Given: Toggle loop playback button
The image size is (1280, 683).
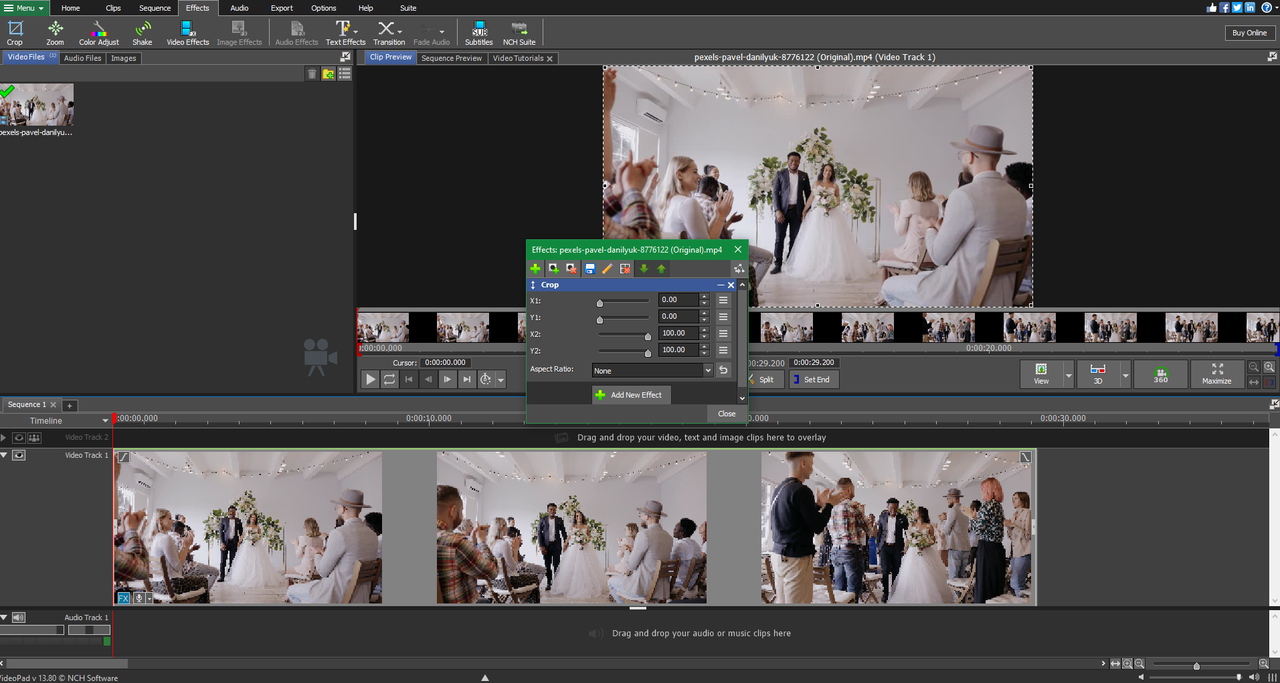Looking at the screenshot, I should 390,379.
